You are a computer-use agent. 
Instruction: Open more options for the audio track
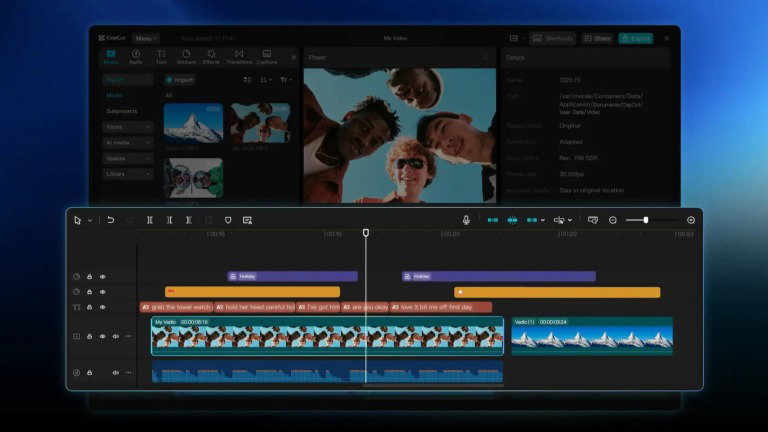point(128,373)
